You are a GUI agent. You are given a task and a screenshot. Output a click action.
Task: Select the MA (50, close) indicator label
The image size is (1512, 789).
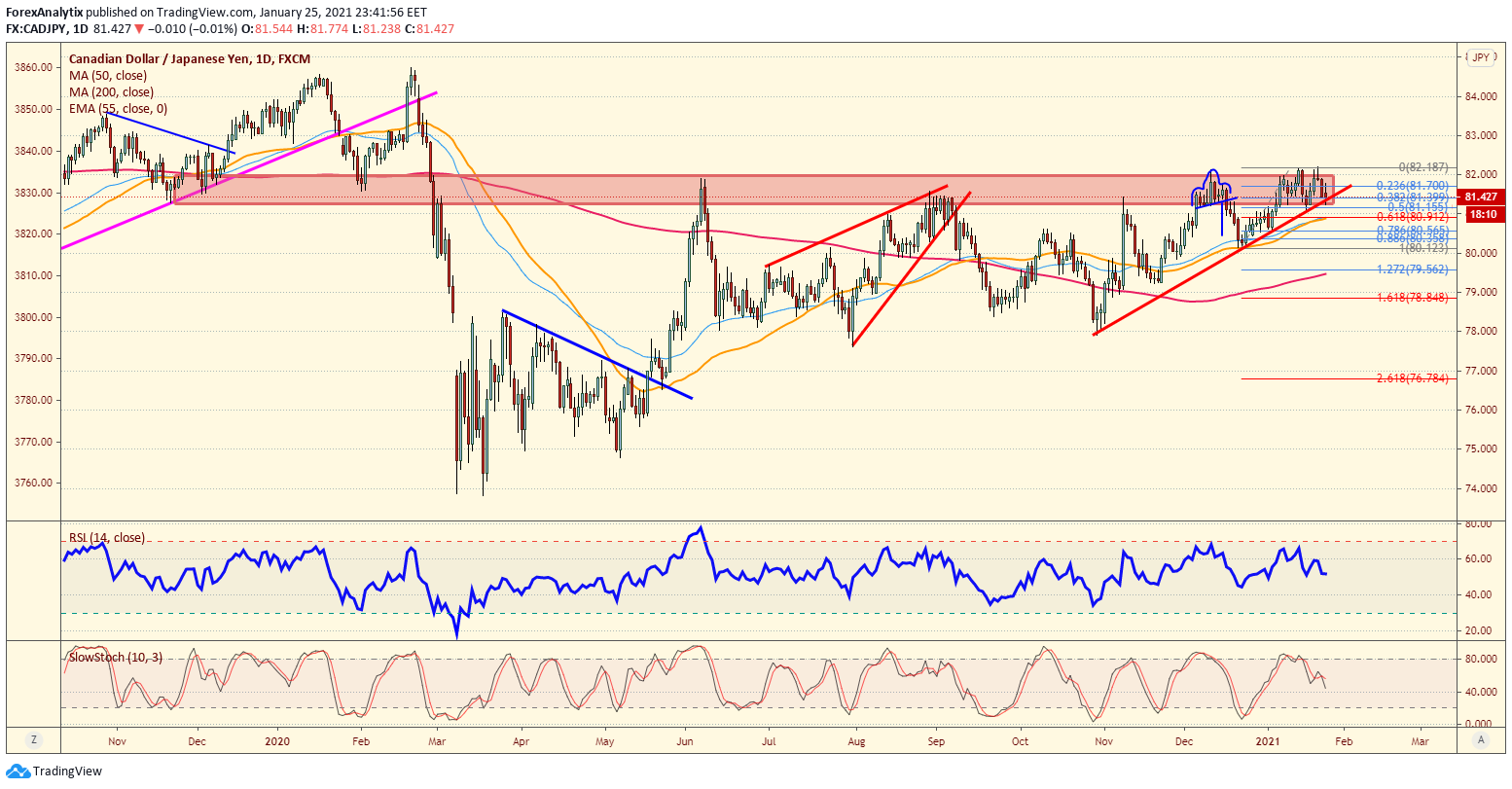108,75
